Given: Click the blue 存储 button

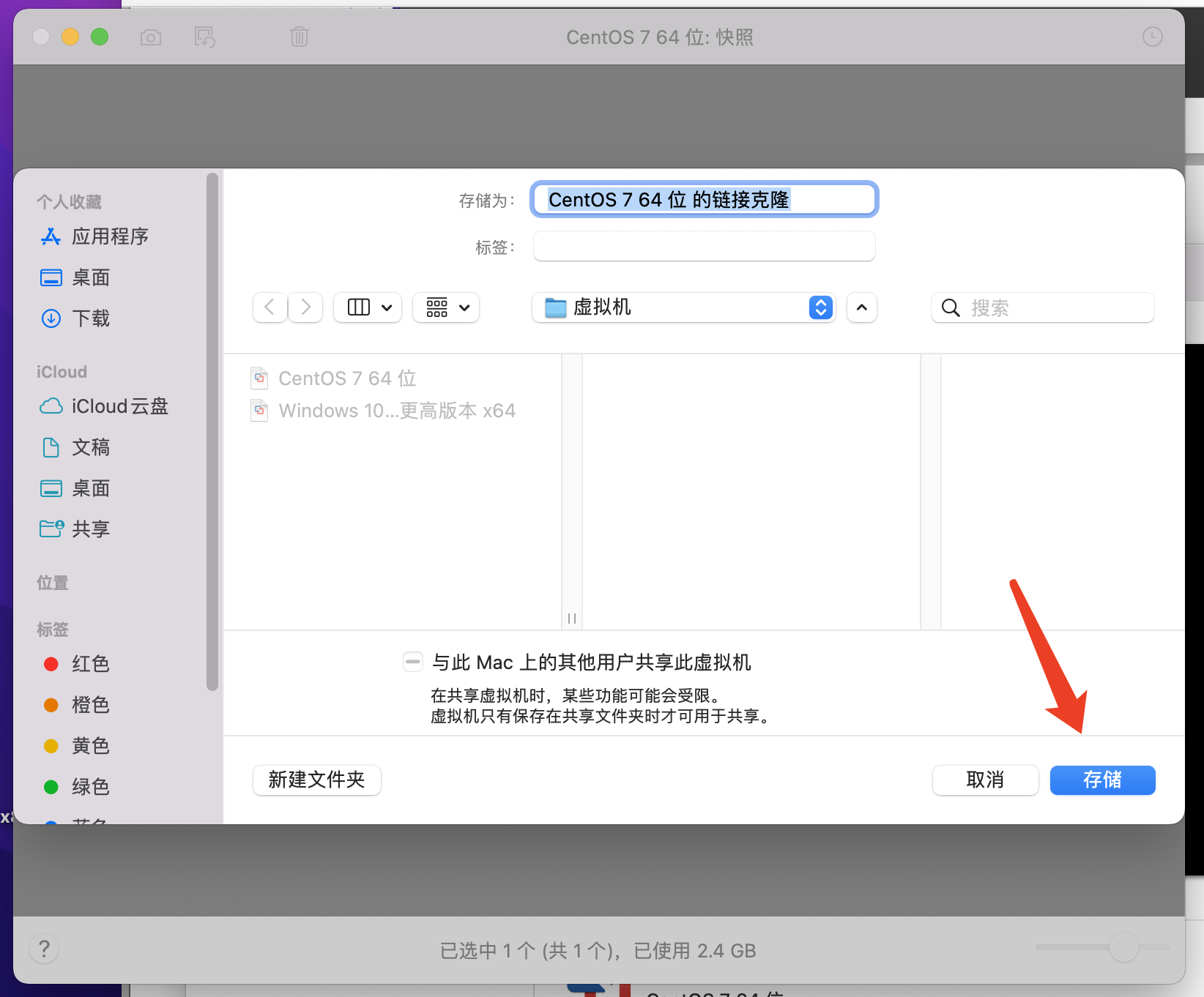Looking at the screenshot, I should point(1102,780).
